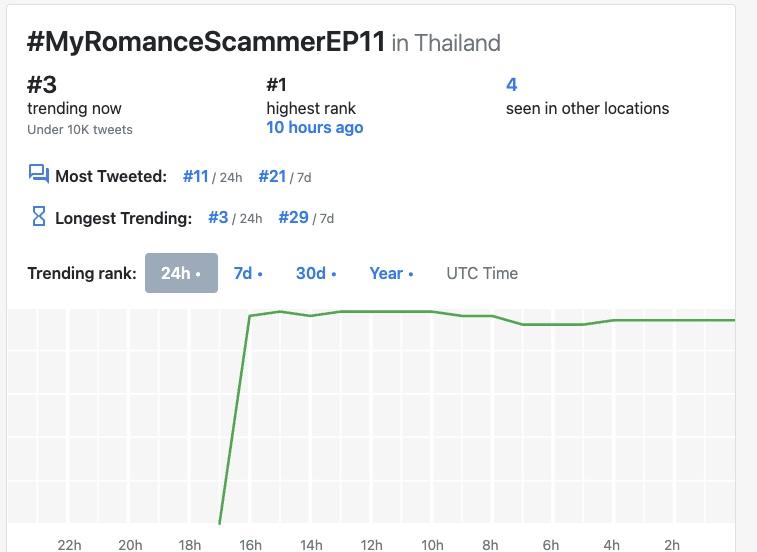The height and width of the screenshot is (552, 757).
Task: Open Most Tweeted #11 24h rank link
Action: tap(196, 176)
